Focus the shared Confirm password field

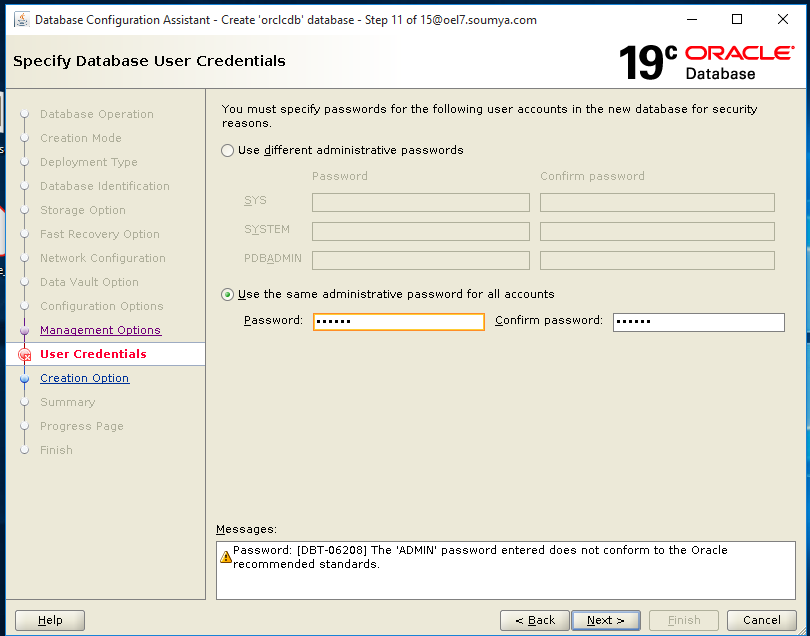pyautogui.click(x=698, y=322)
